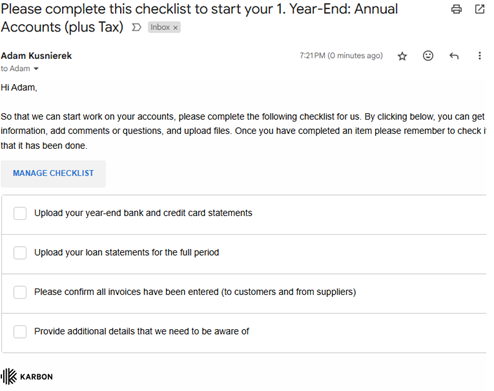The height and width of the screenshot is (391, 494).
Task: Check Provide additional details checkbox
Action: (x=20, y=332)
